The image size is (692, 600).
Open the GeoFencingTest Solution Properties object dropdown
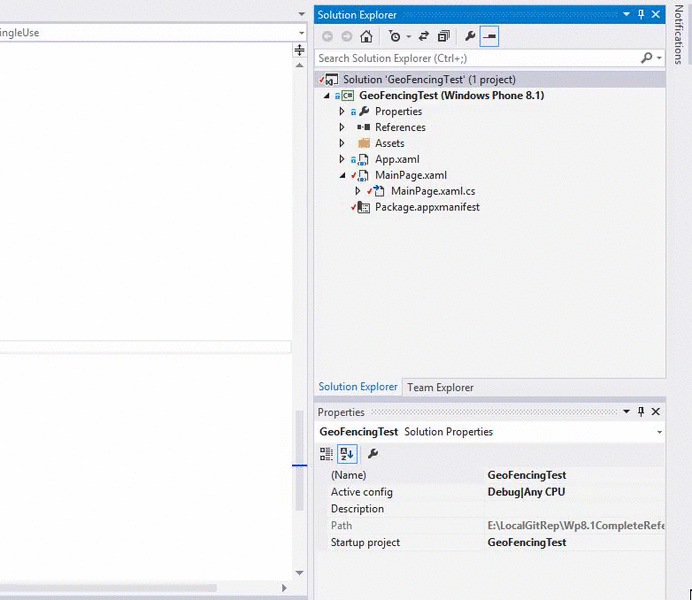659,432
